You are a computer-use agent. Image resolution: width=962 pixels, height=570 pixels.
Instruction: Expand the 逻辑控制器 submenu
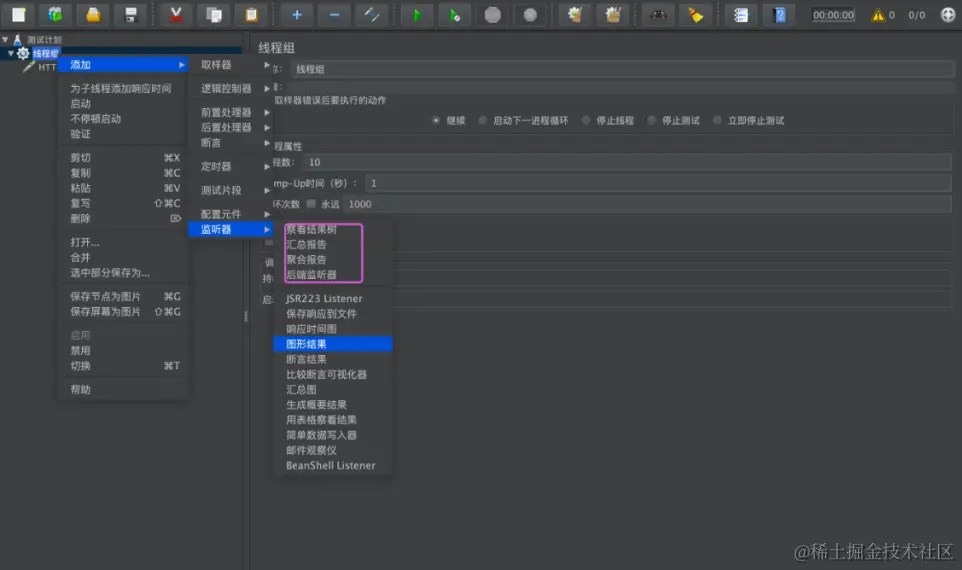pos(230,88)
